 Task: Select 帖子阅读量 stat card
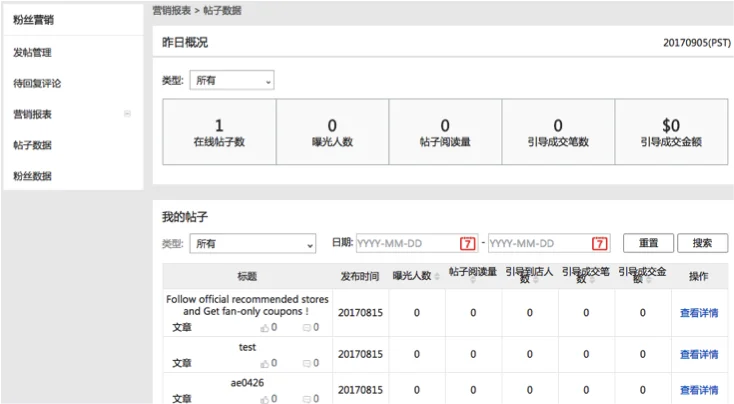point(445,132)
